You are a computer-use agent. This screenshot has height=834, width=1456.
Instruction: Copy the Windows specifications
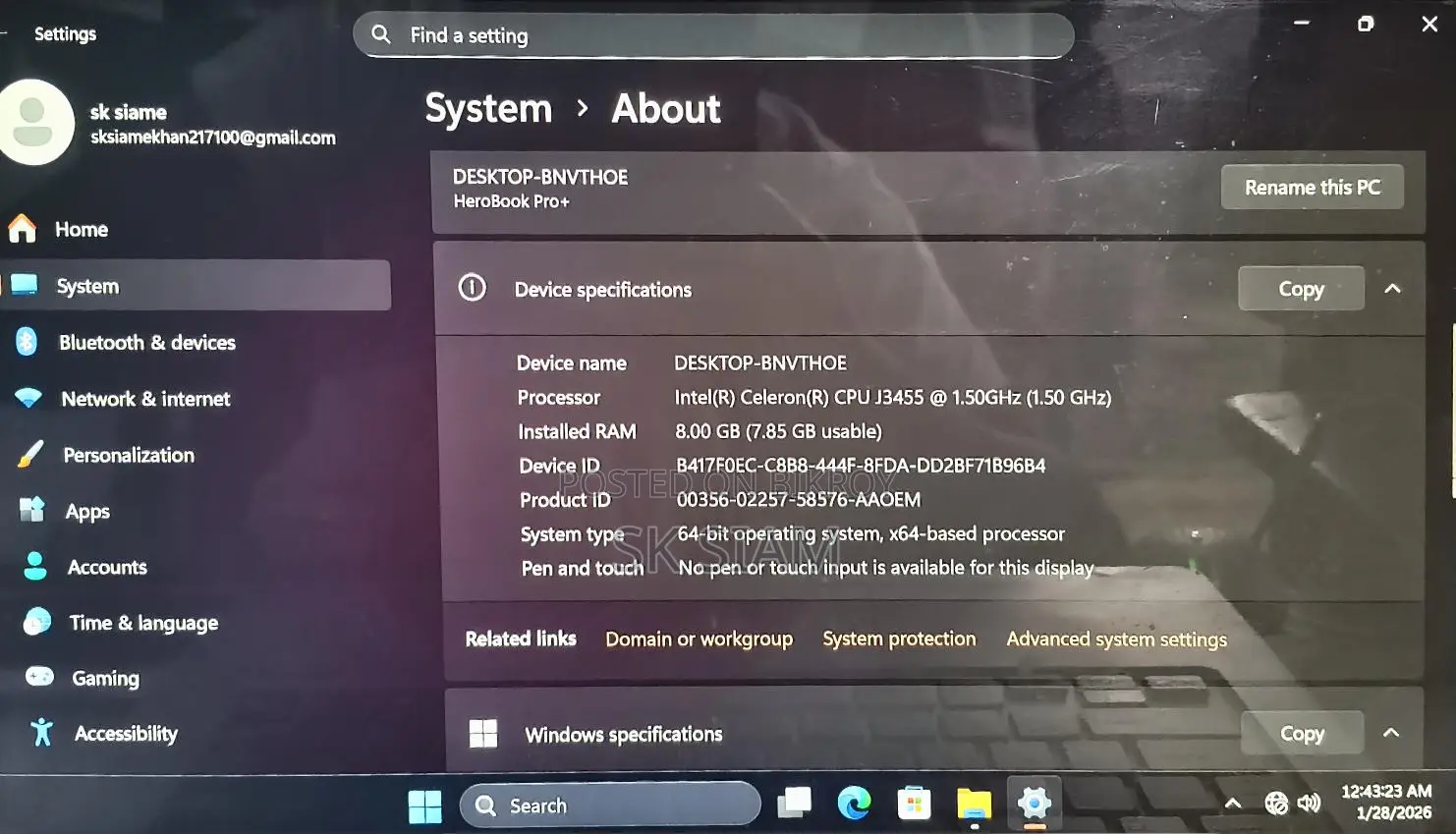[1302, 733]
